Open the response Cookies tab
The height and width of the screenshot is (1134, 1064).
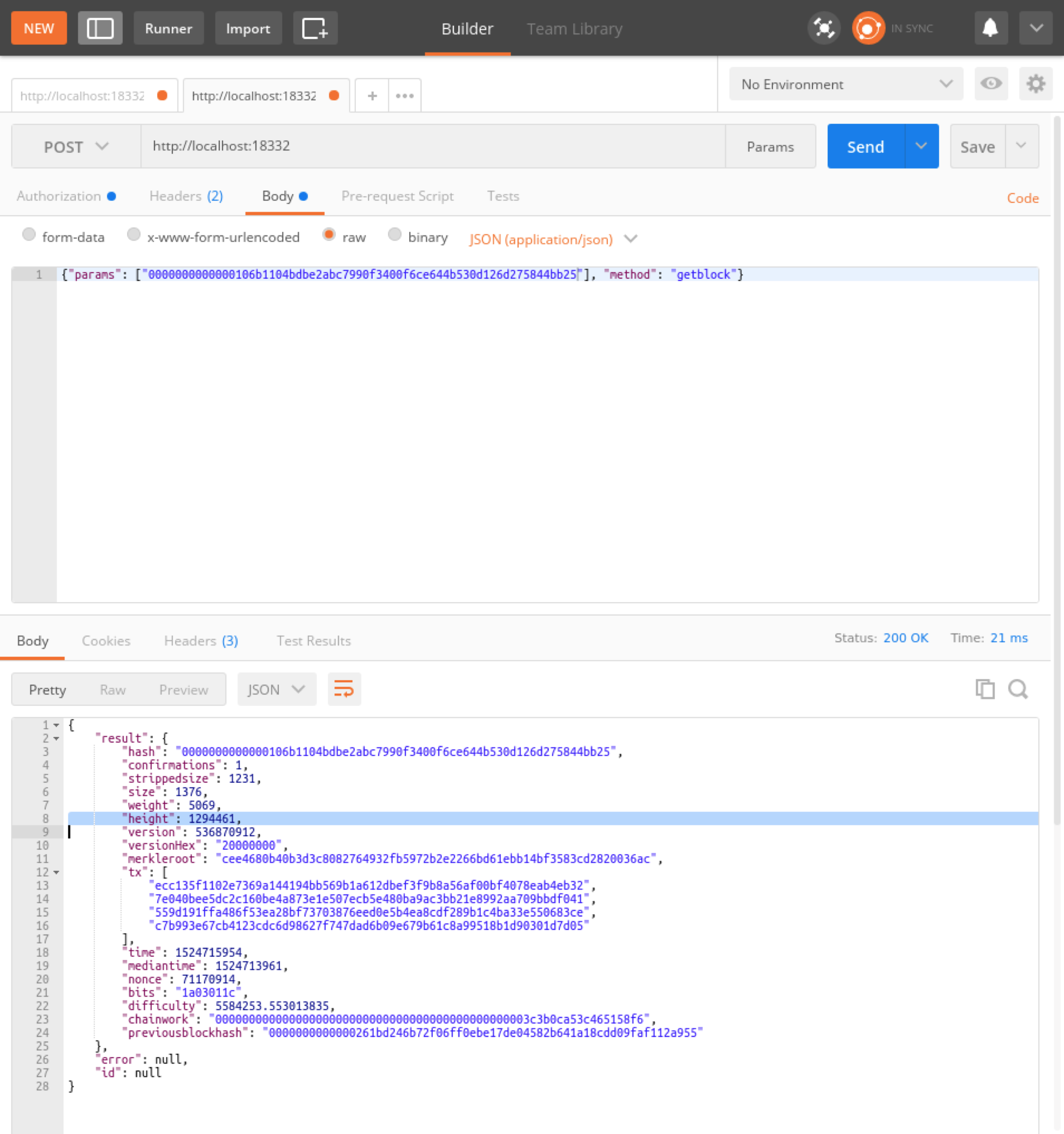click(x=106, y=640)
